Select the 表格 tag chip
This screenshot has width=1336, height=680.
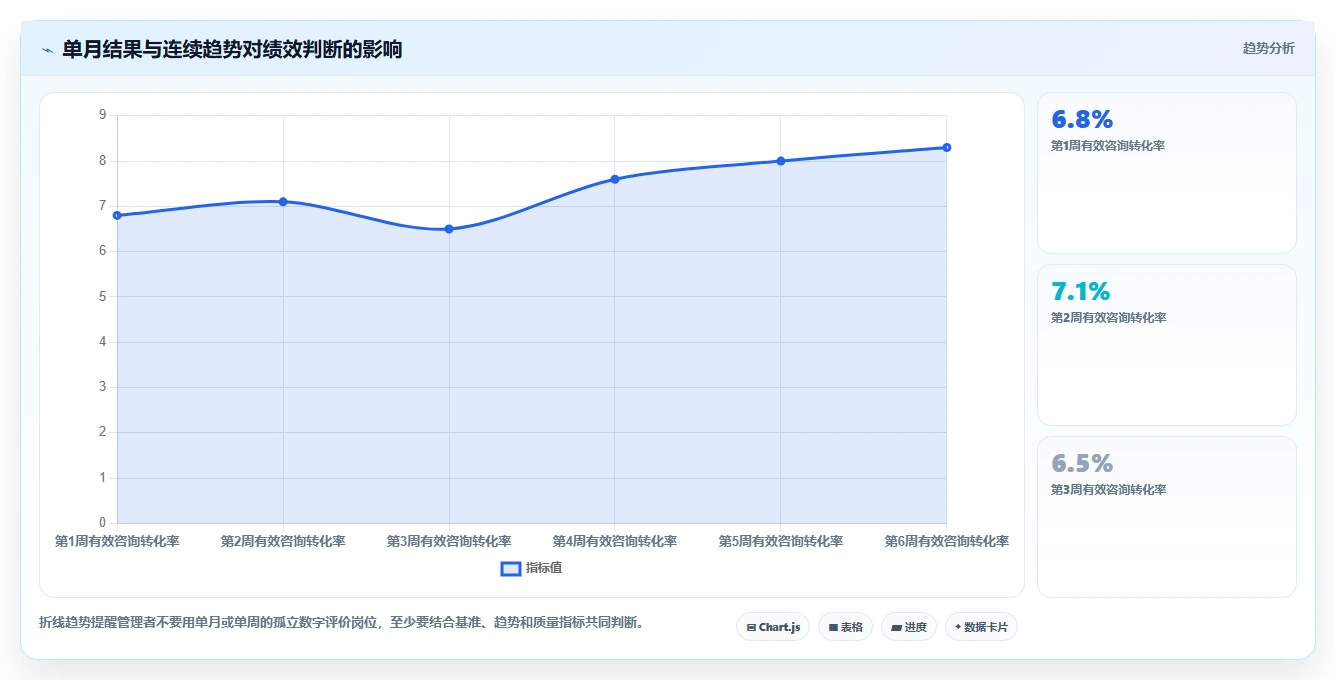click(x=845, y=627)
